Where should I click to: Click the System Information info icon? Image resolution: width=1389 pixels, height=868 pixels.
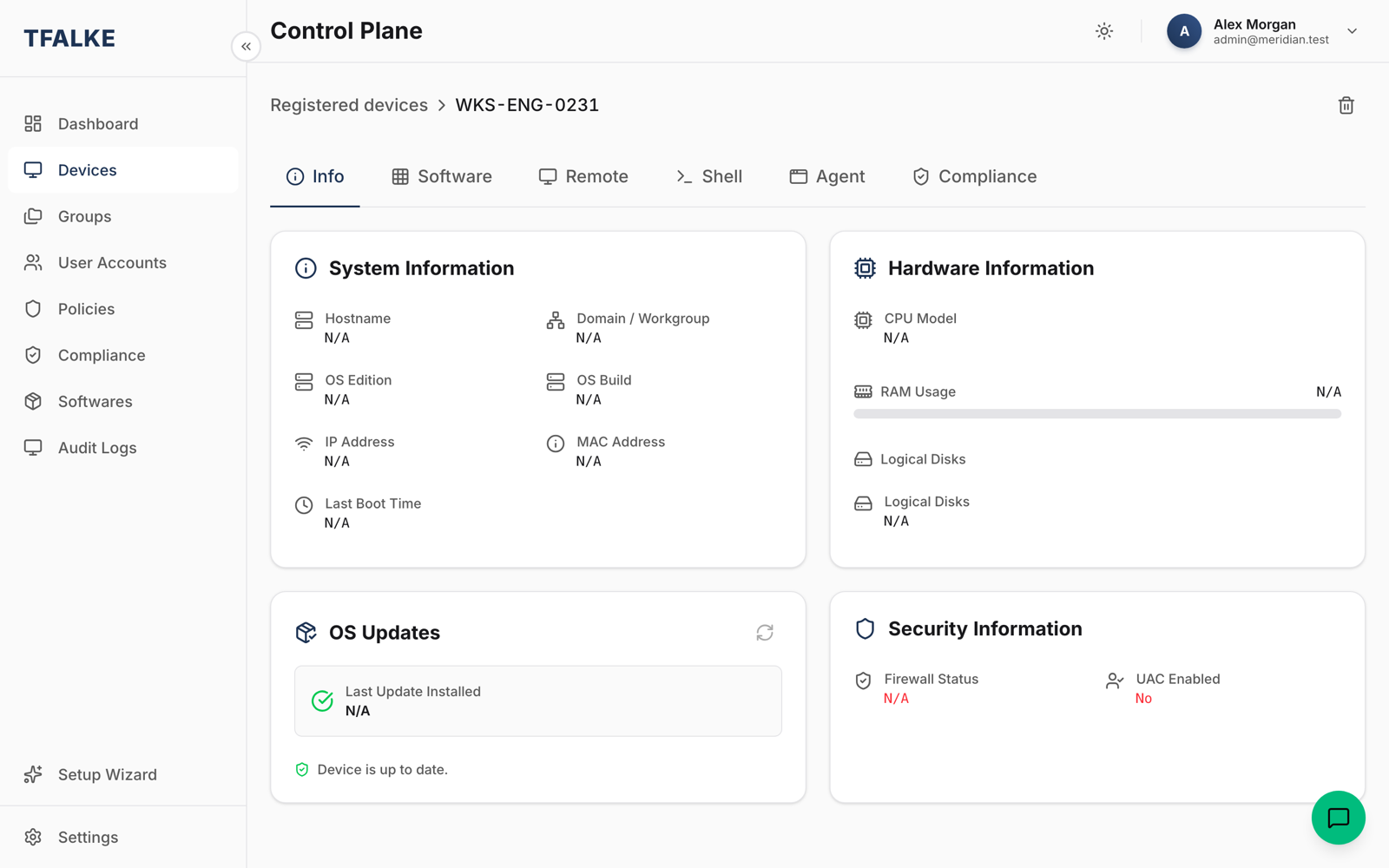coord(306,268)
